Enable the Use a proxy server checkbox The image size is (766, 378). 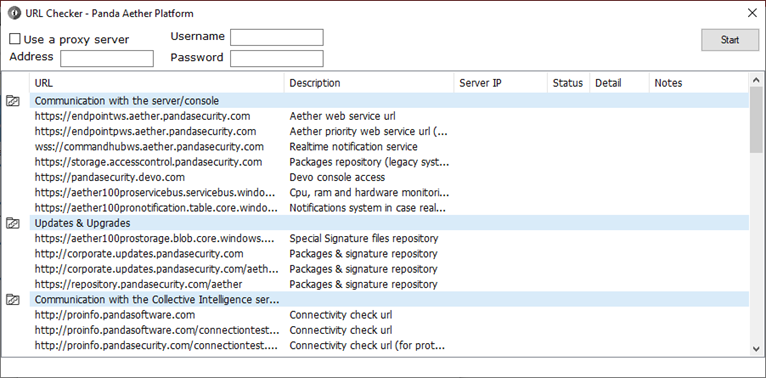click(15, 39)
